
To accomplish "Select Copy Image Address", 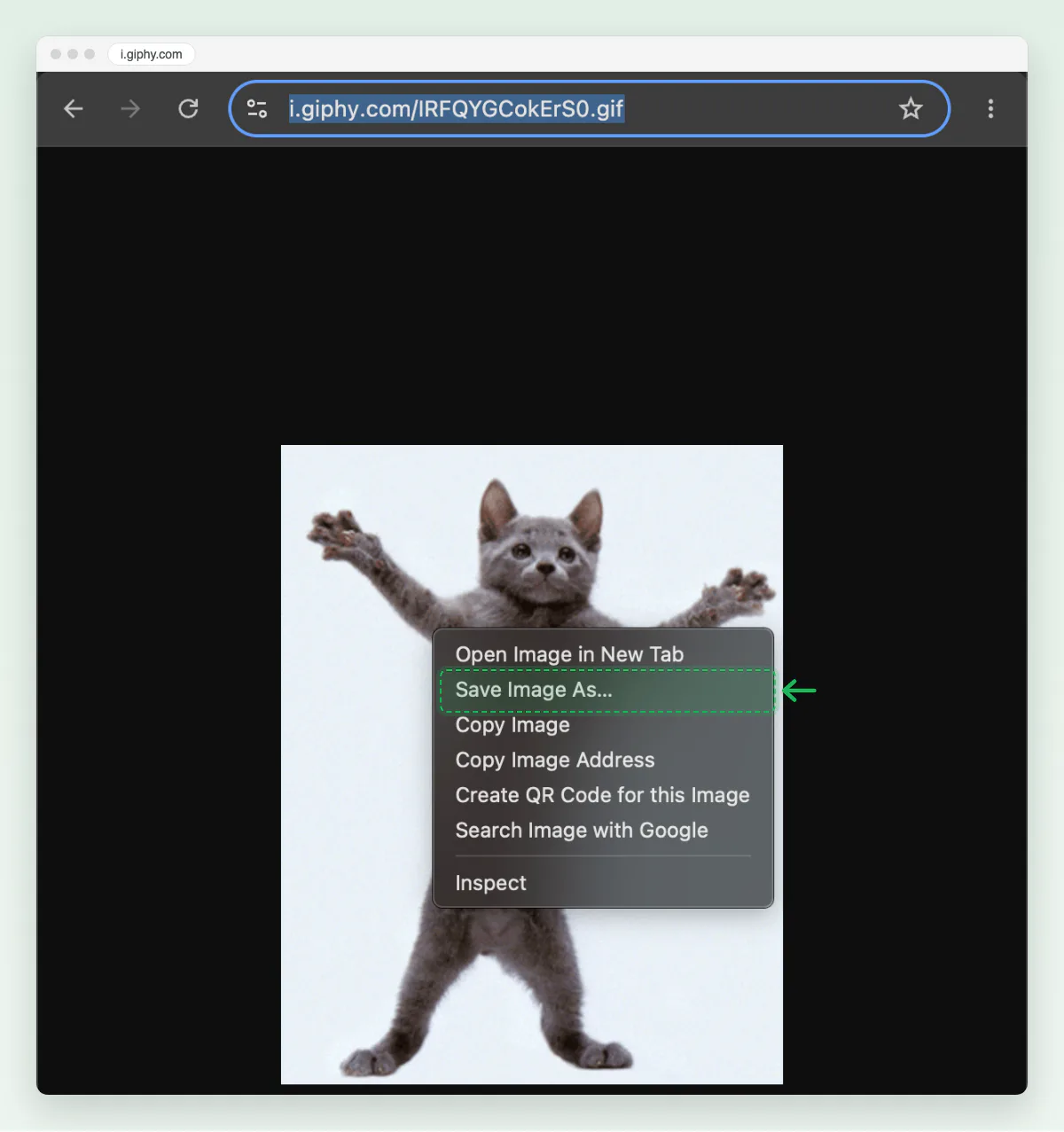I will pos(603,760).
